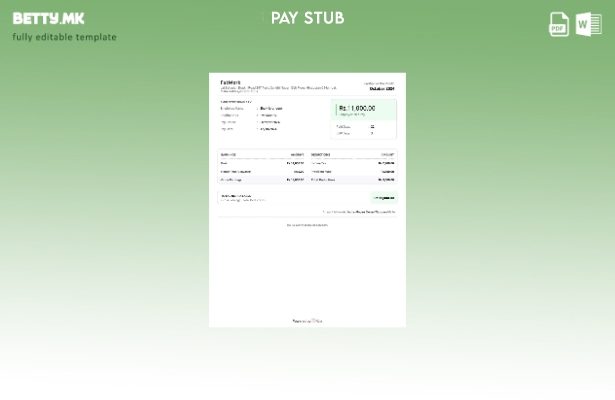Viewport: 615px width, 400px height.
Task: Click the Deductions column header in the table
Action: tap(321, 155)
